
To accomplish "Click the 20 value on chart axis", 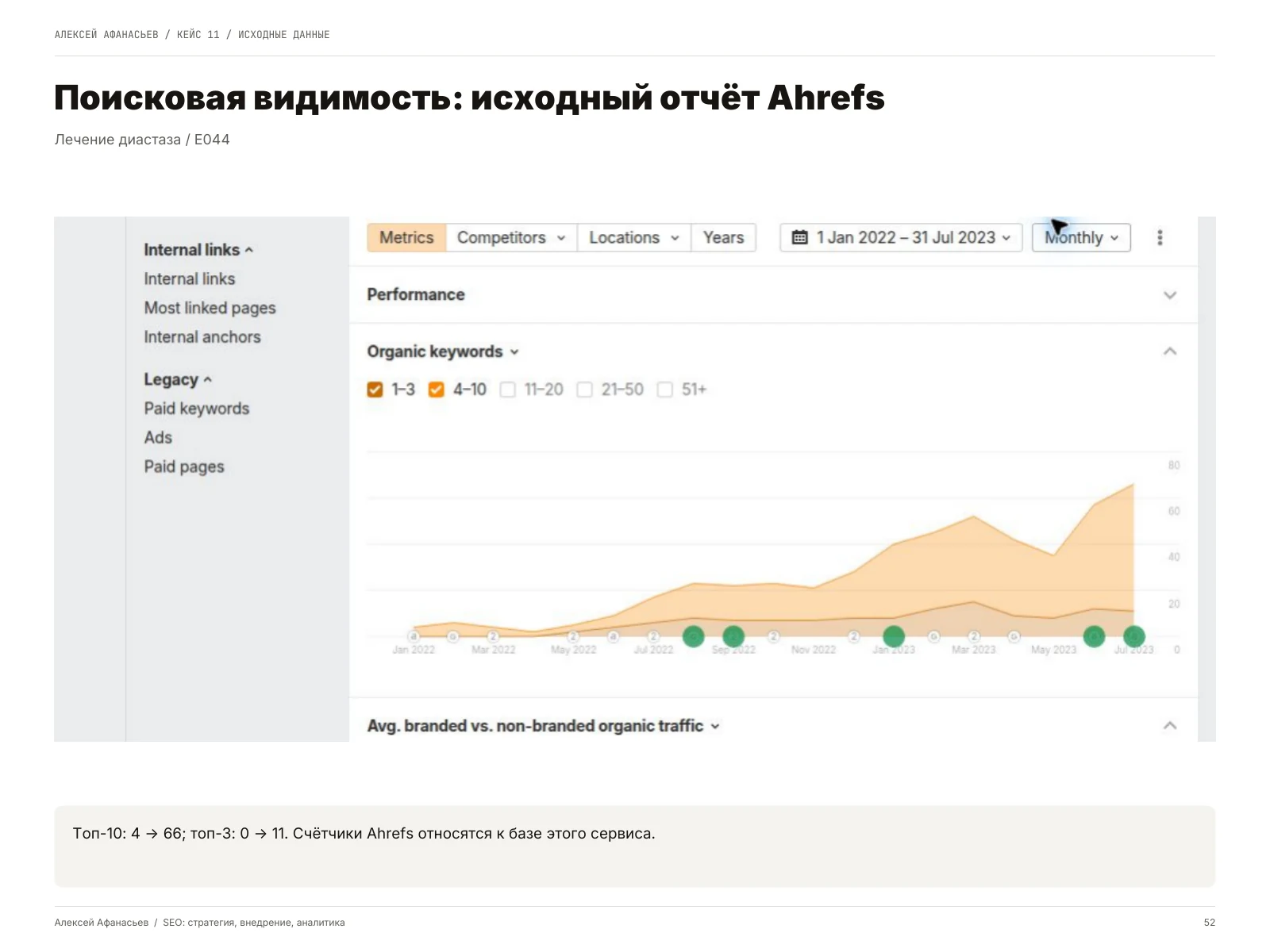I will tap(1174, 604).
